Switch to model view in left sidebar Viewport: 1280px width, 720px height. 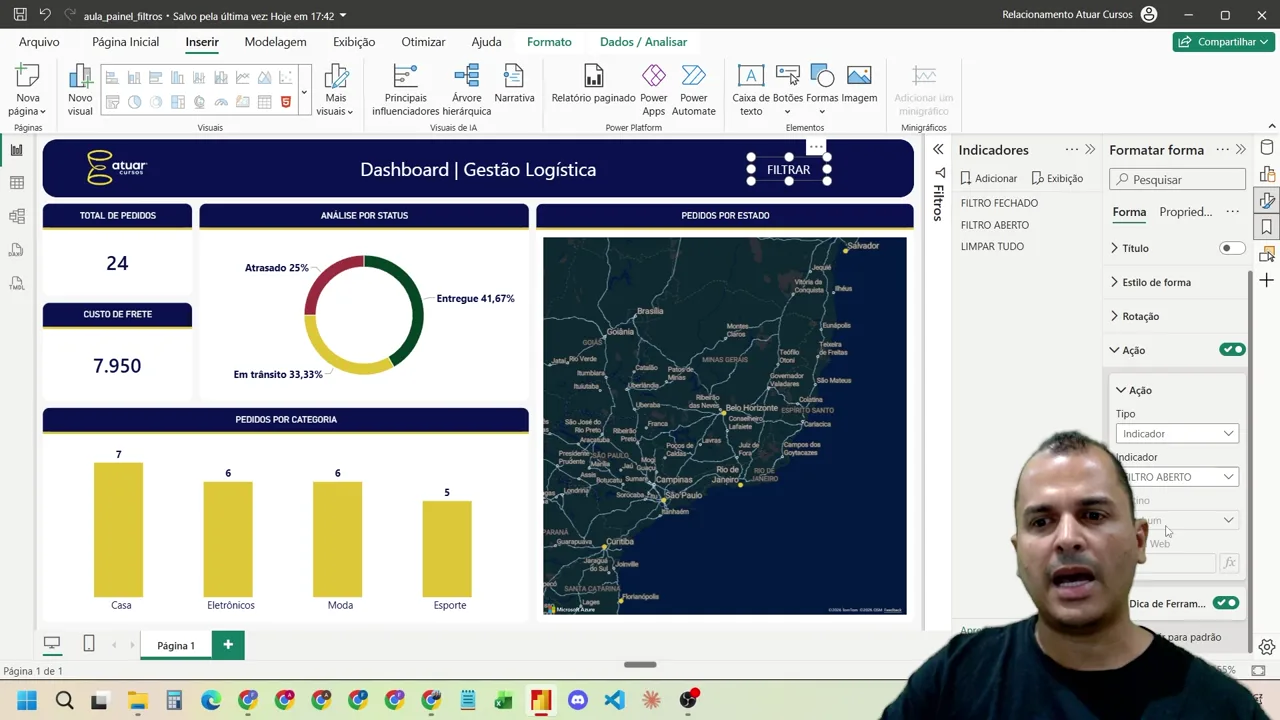click(x=16, y=216)
